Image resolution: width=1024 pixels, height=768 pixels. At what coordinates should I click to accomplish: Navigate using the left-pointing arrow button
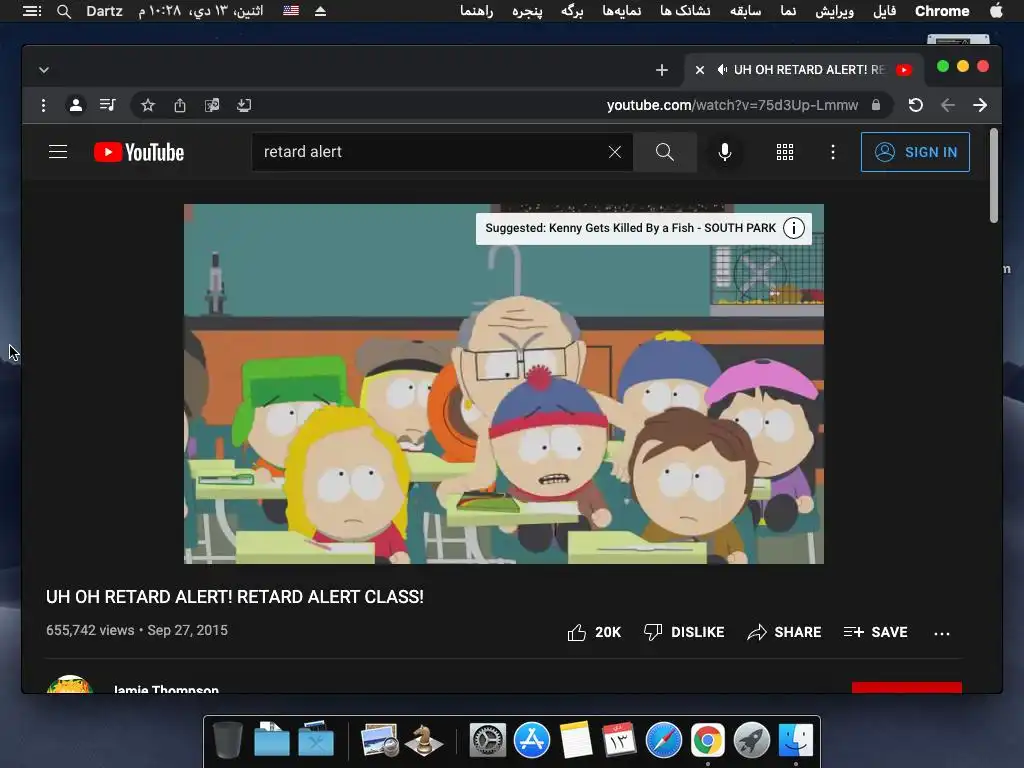pyautogui.click(x=948, y=105)
